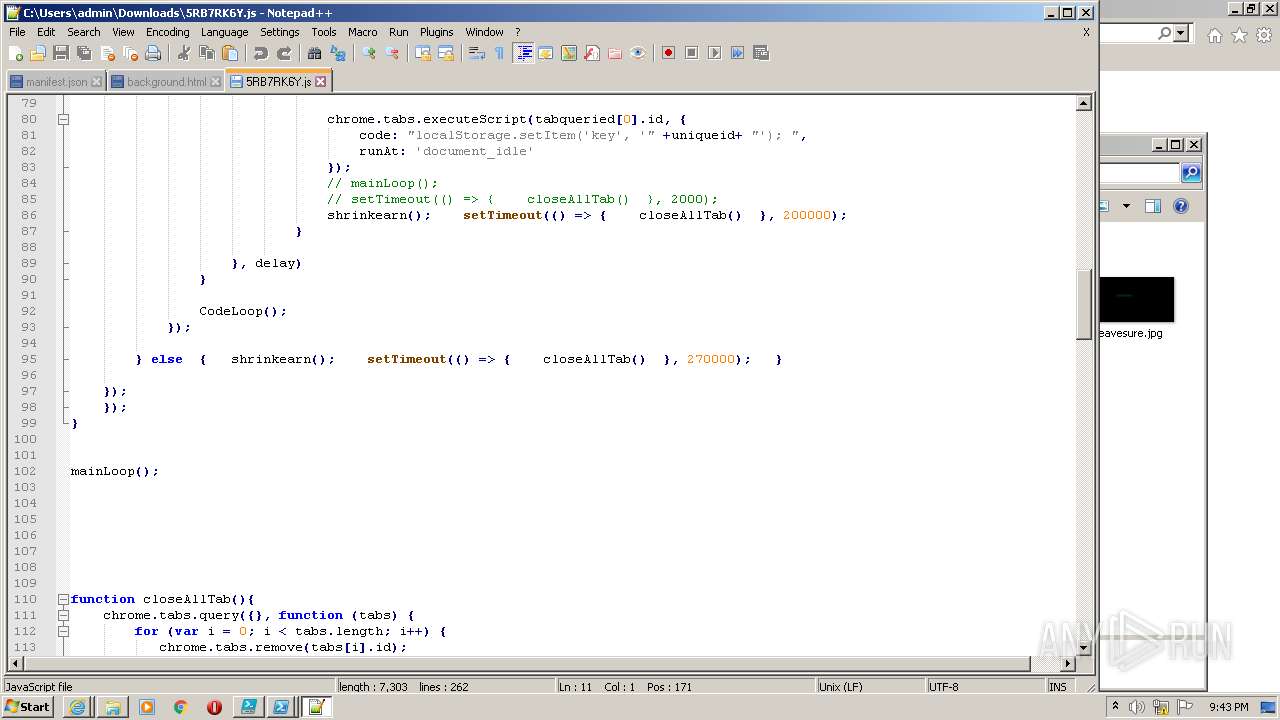The image size is (1280, 720).
Task: Click the horizontal scrollbar right arrow
Action: coord(1067,663)
